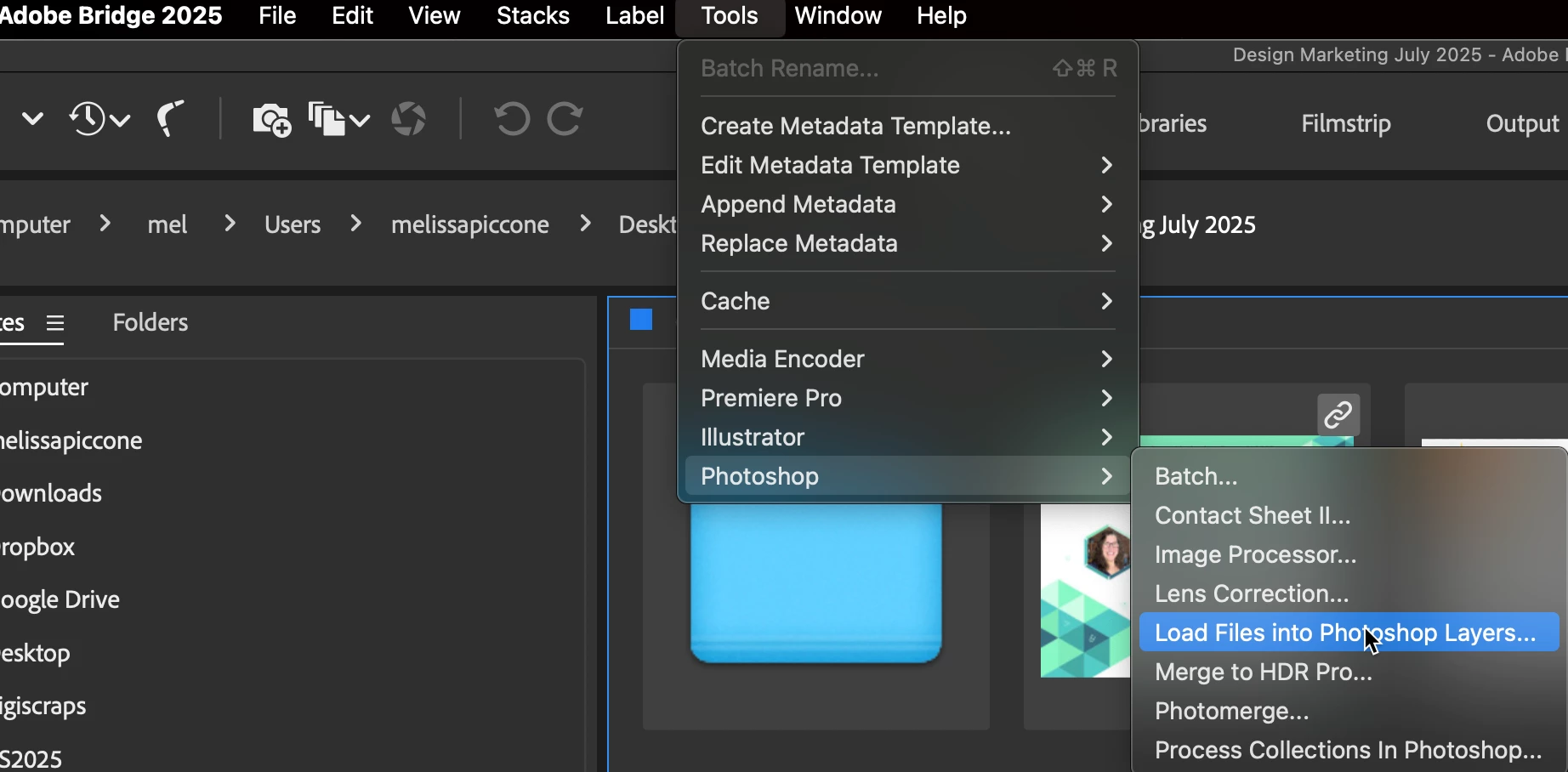
Task: Open Google Drive in Favorites
Action: pyautogui.click(x=60, y=600)
